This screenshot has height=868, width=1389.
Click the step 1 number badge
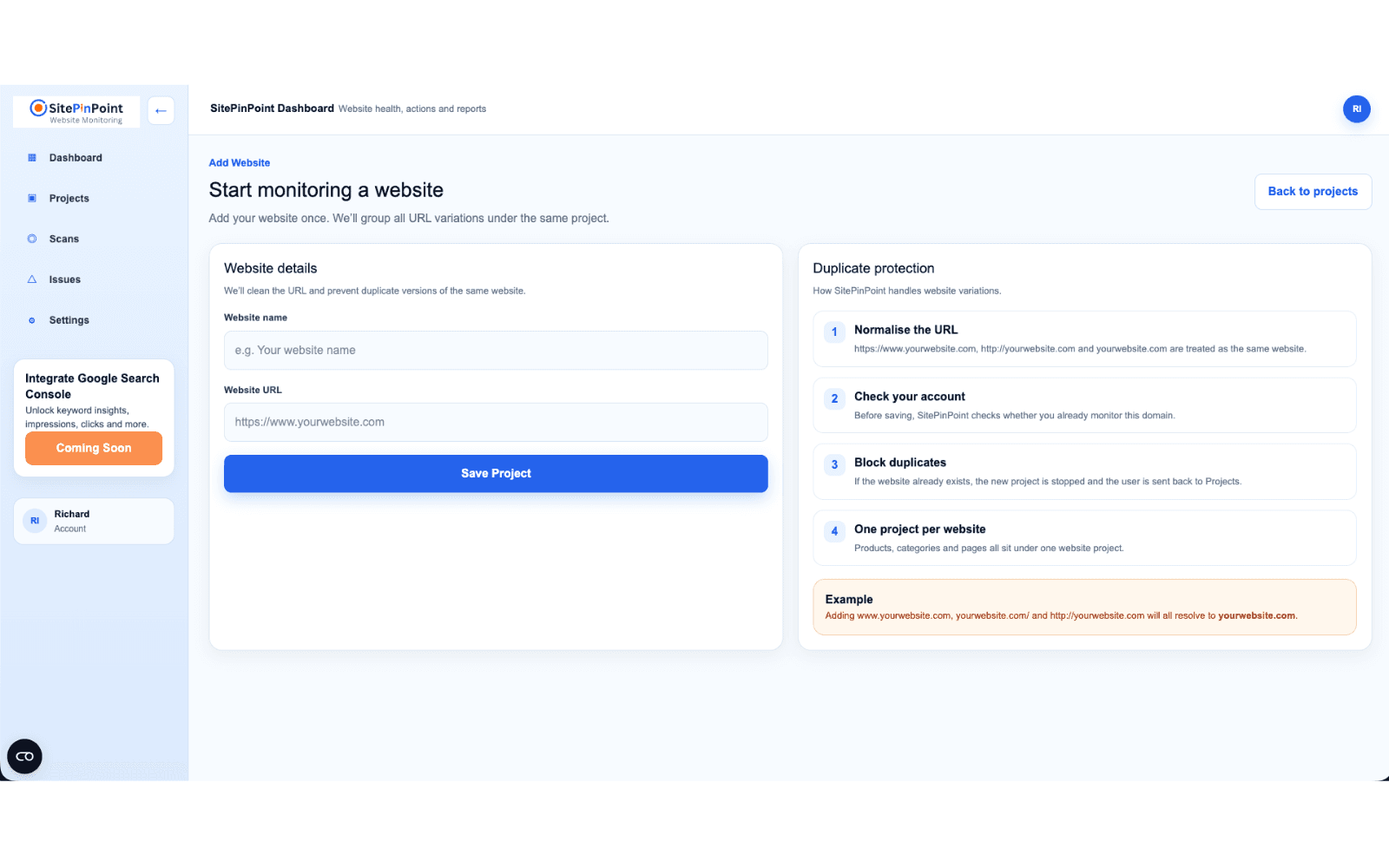click(x=834, y=332)
